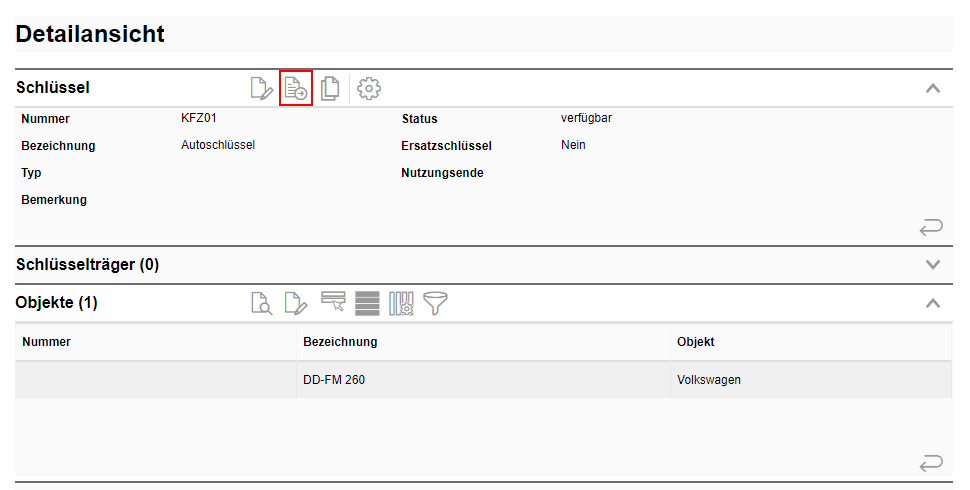Click the edit icon in Schlüssel section
The width and height of the screenshot is (970, 490).
point(261,88)
